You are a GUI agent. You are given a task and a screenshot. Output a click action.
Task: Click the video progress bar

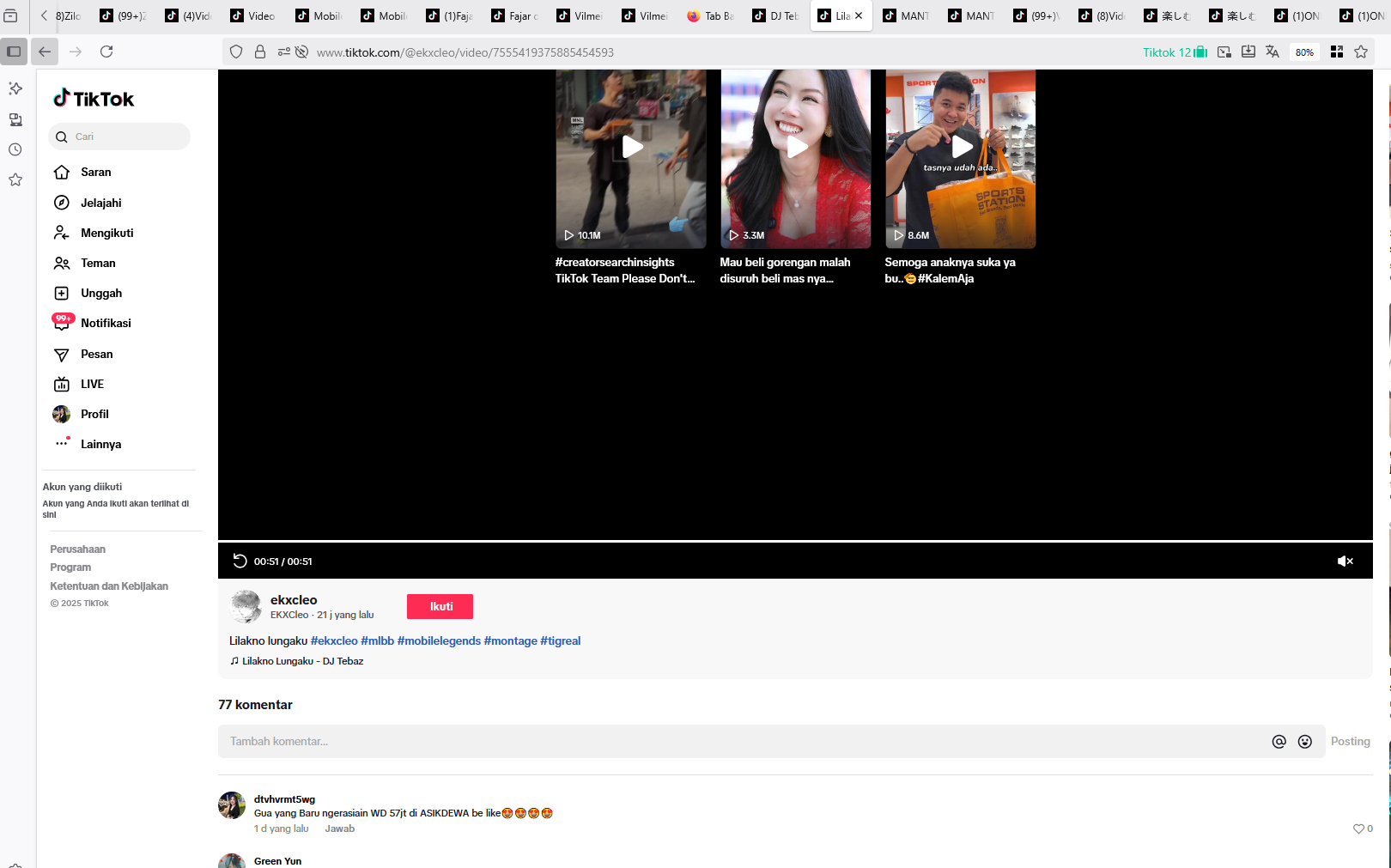coord(795,541)
